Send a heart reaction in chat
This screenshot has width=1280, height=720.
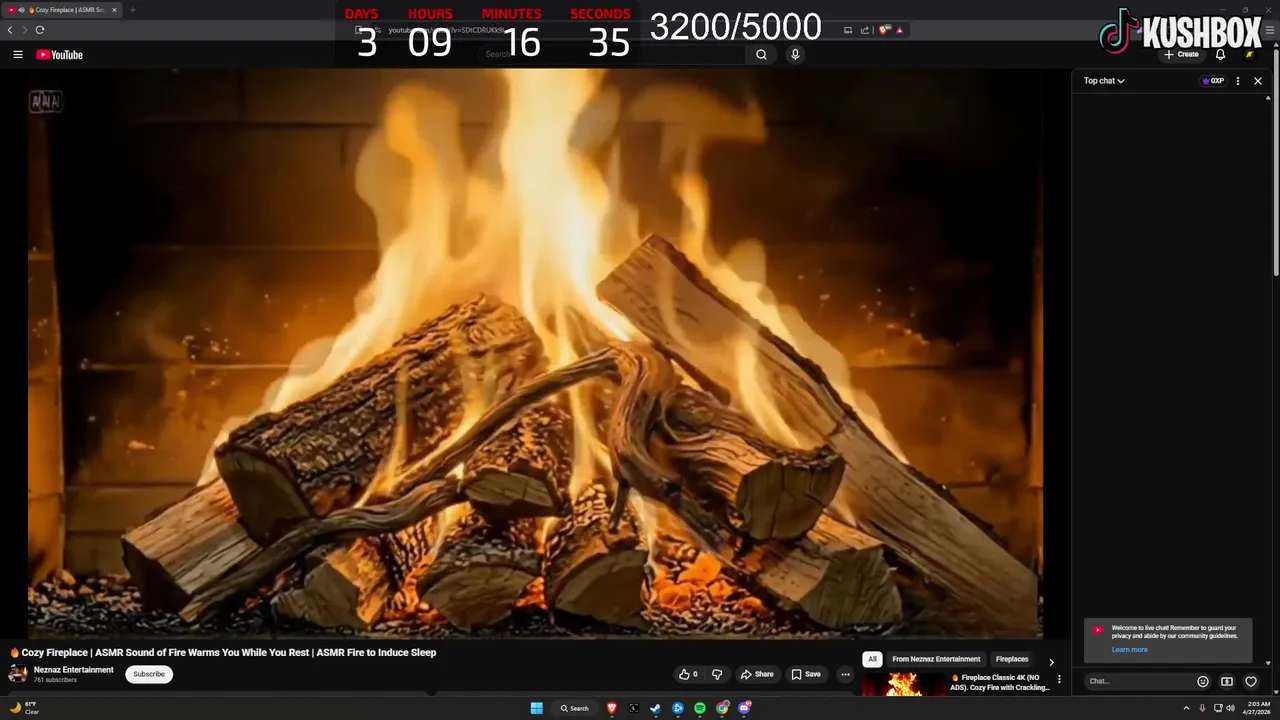pyautogui.click(x=1251, y=681)
